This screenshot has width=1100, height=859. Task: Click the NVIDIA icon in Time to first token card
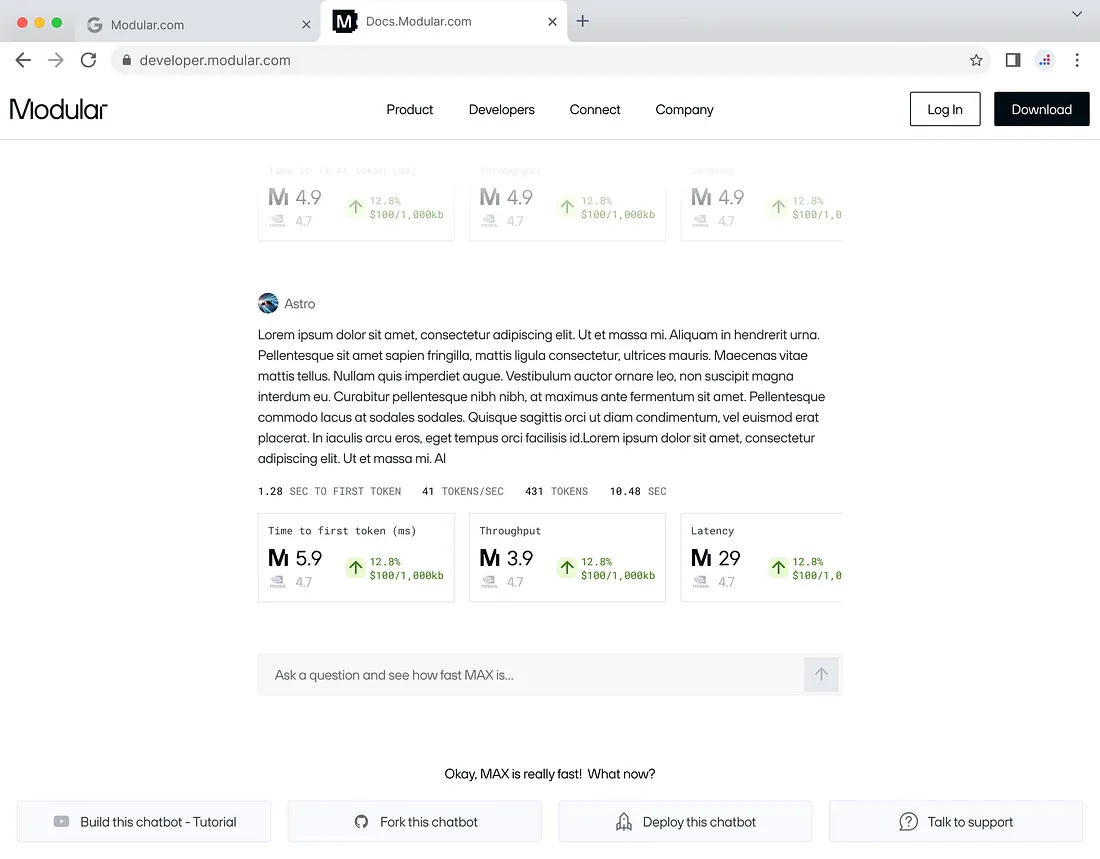pos(278,582)
